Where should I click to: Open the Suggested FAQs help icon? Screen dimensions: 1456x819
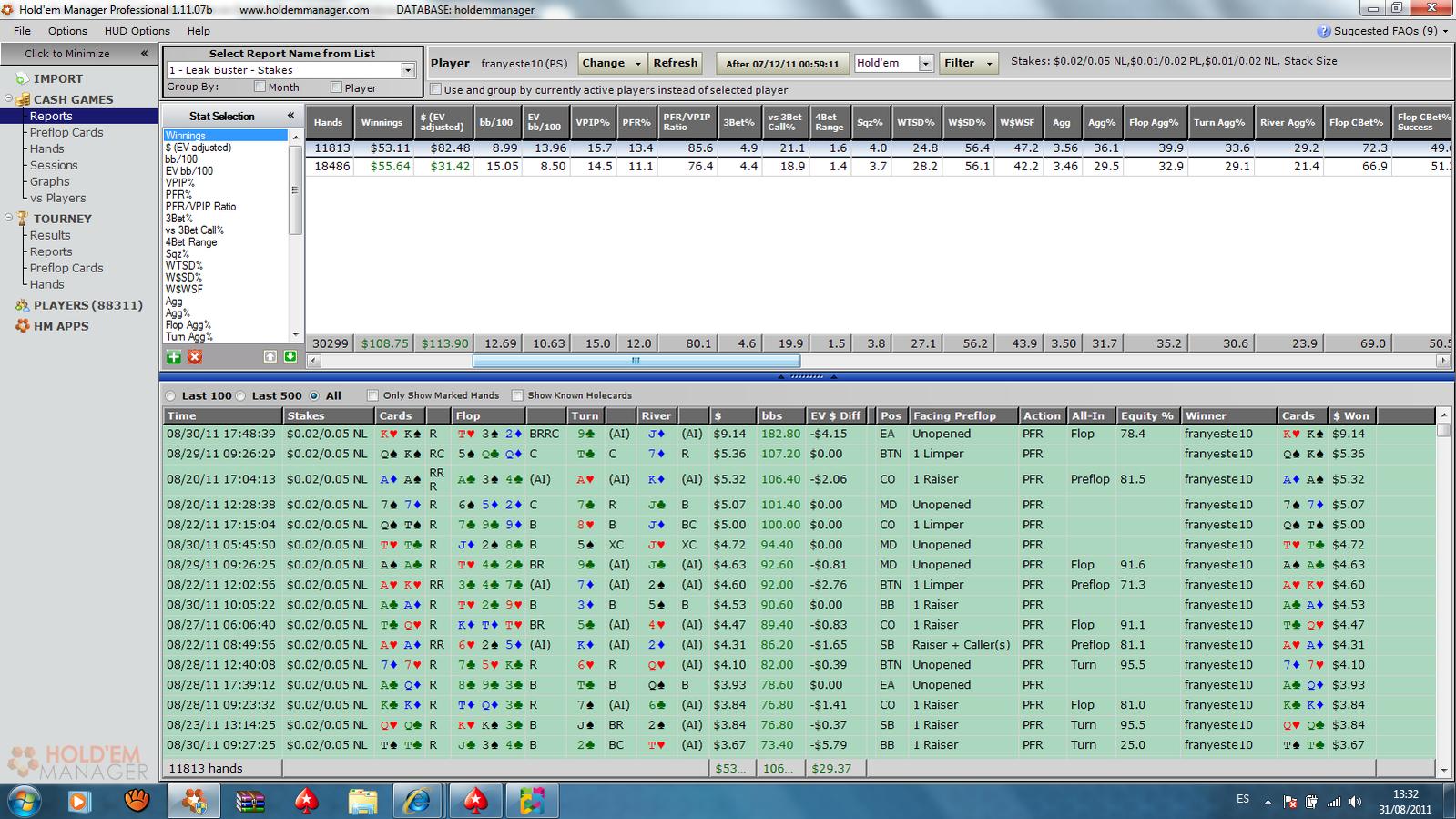point(1324,31)
